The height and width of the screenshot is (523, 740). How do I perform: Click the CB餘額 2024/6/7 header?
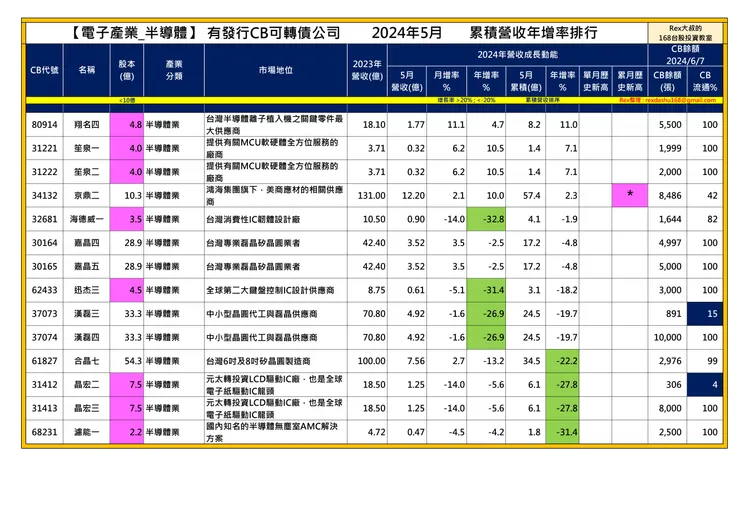click(x=685, y=55)
